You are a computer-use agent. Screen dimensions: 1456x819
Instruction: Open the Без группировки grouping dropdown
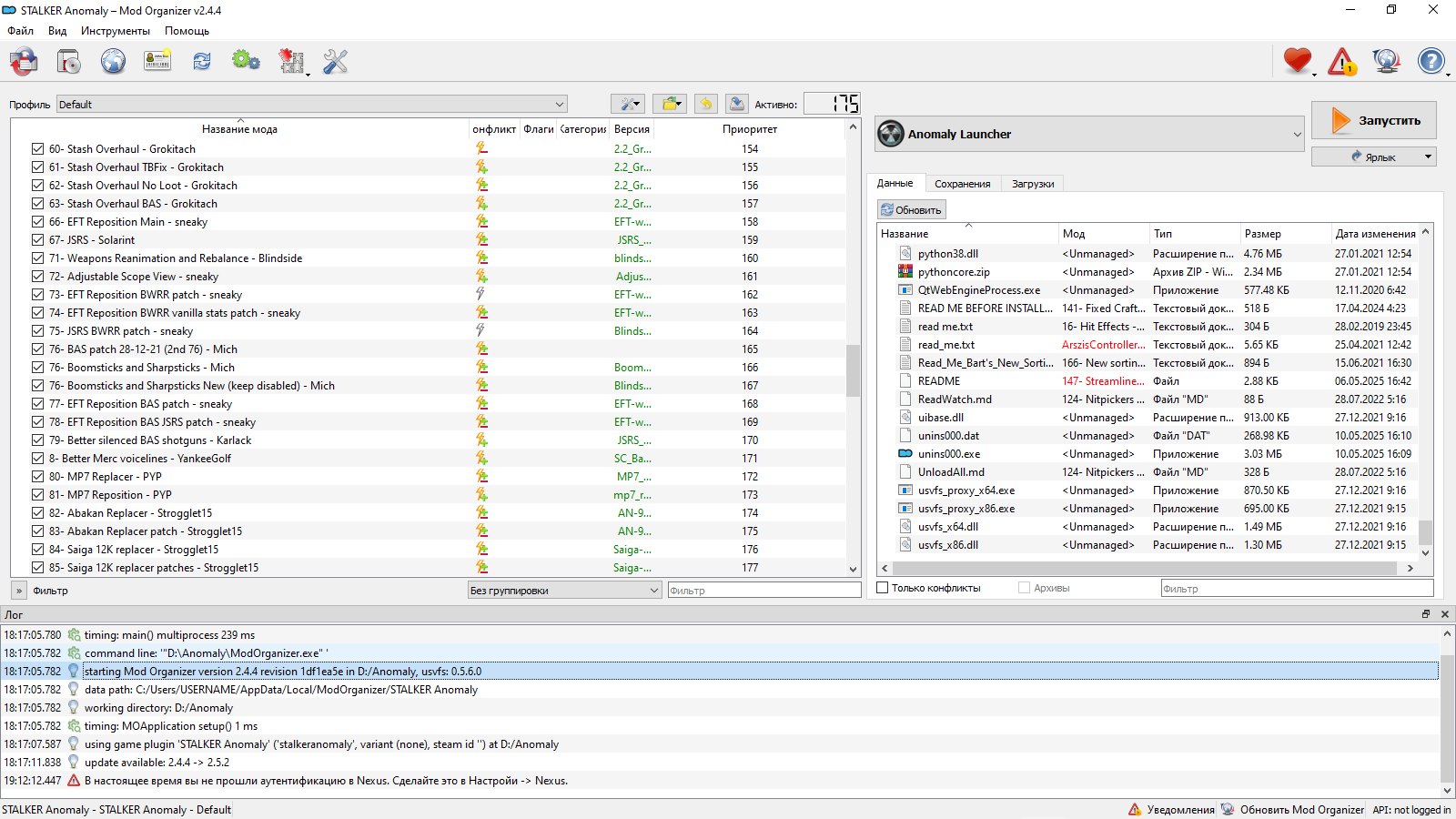pyautogui.click(x=564, y=590)
